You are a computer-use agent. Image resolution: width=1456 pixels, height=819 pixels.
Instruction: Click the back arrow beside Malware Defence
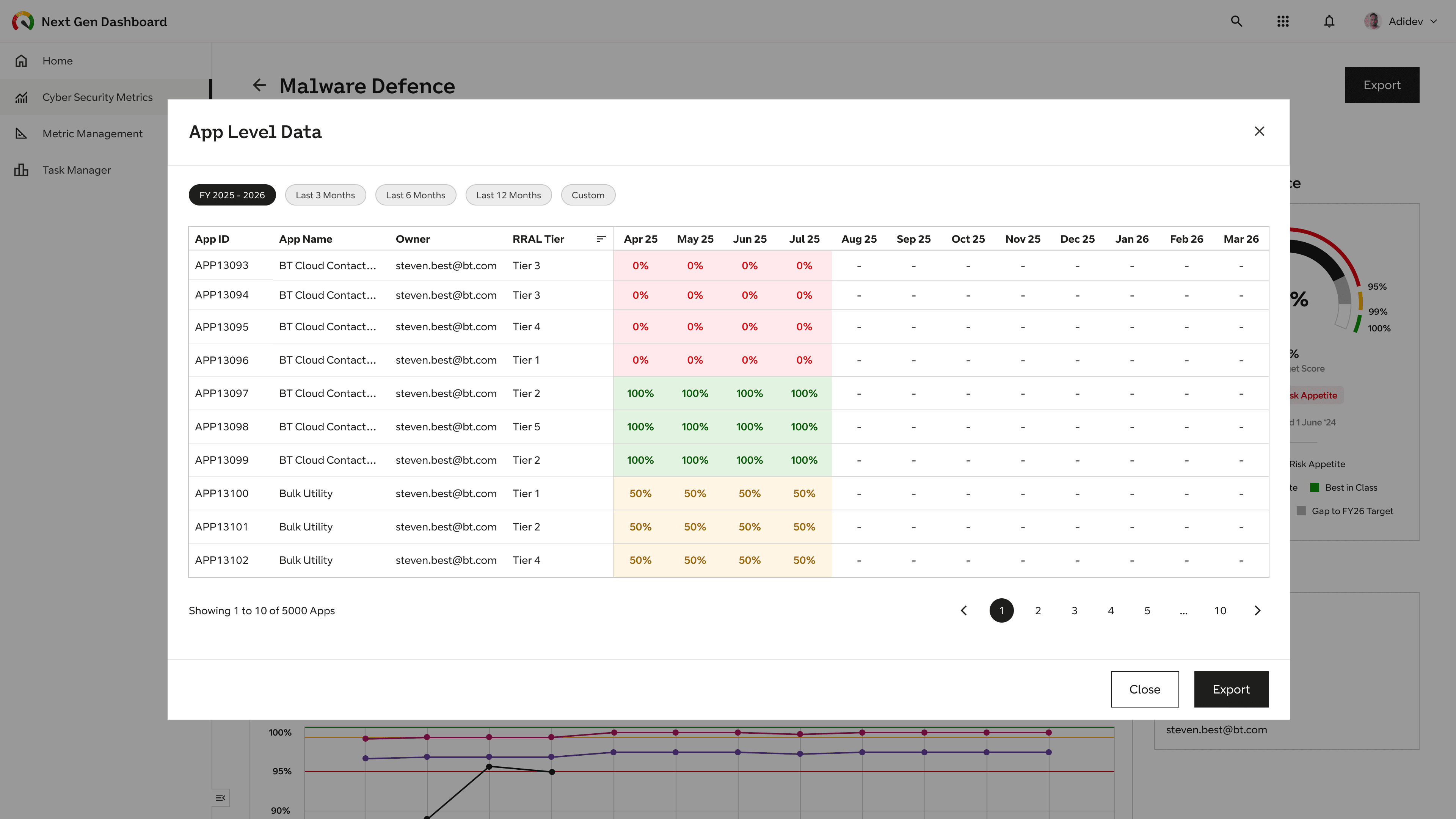coord(259,85)
